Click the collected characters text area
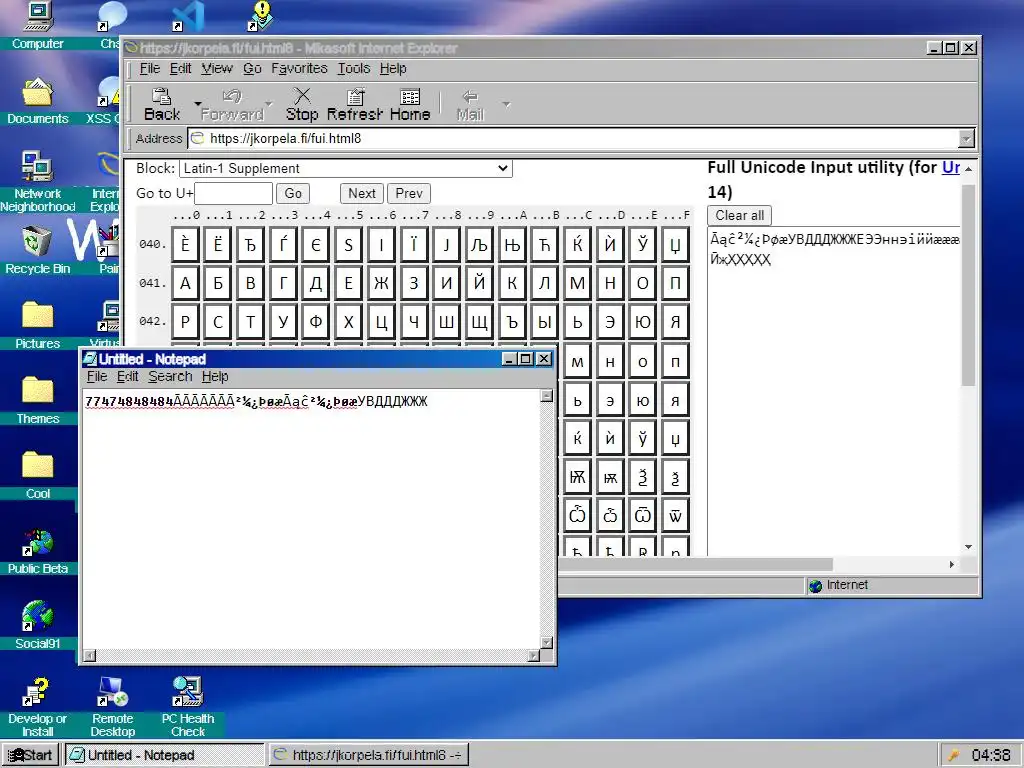This screenshot has height=768, width=1024. 833,391
